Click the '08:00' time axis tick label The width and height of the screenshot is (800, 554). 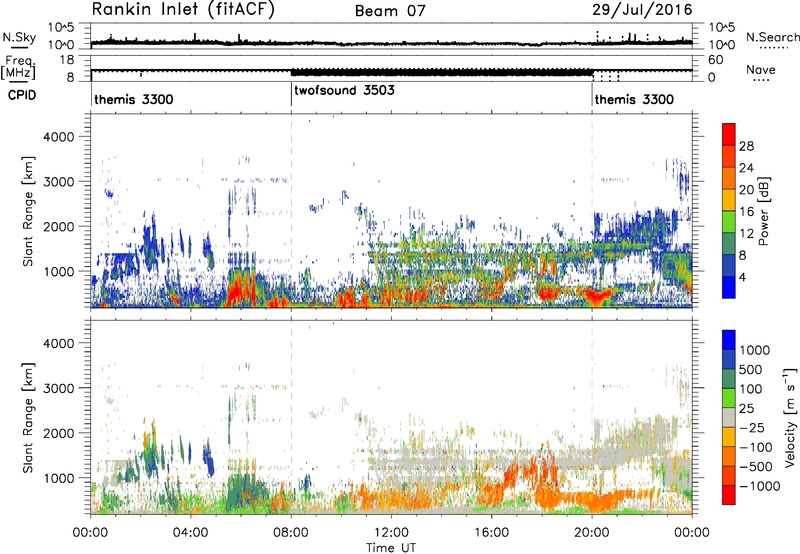(x=291, y=533)
